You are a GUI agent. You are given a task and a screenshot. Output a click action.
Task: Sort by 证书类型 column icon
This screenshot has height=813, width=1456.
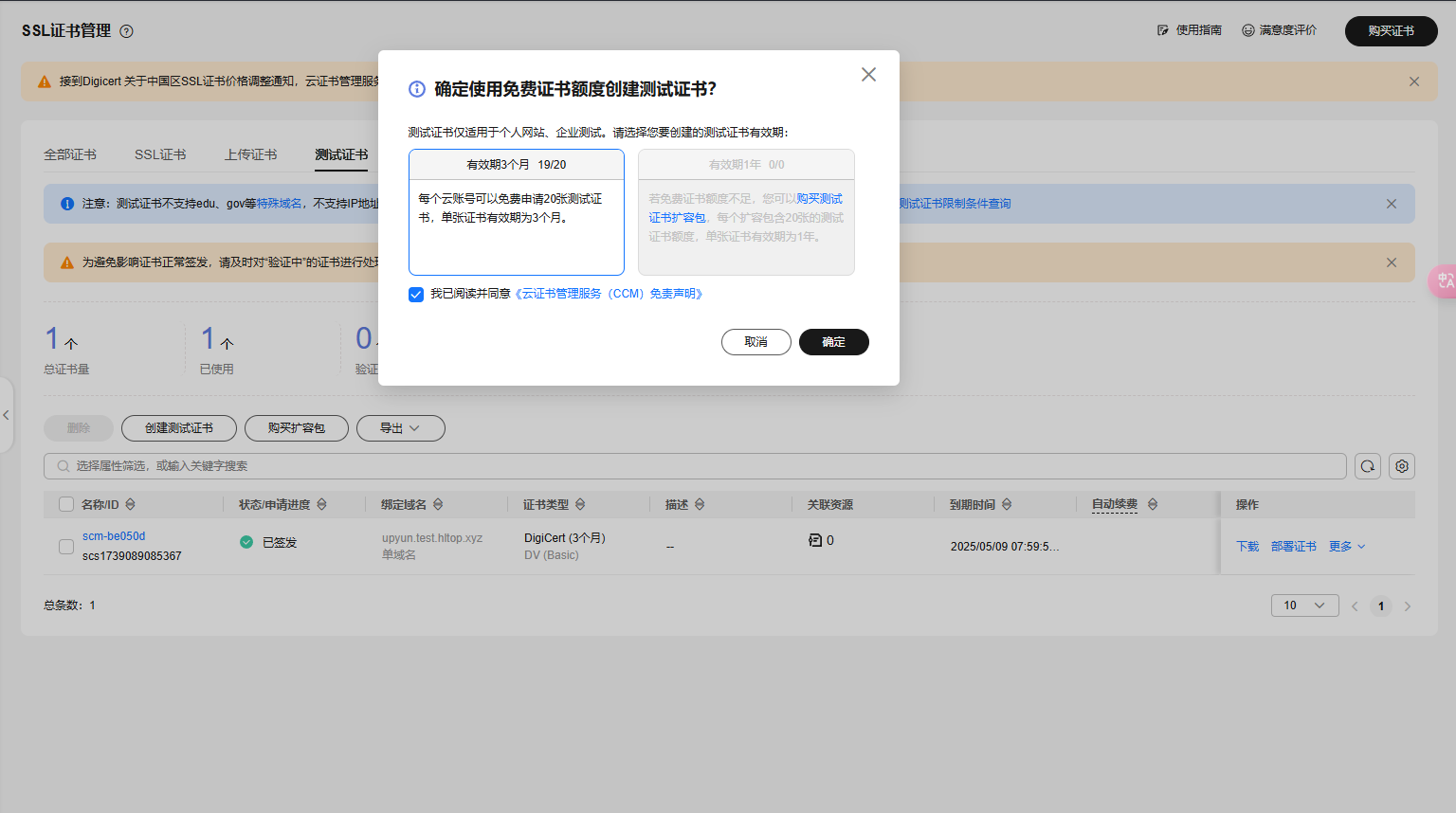(x=580, y=505)
